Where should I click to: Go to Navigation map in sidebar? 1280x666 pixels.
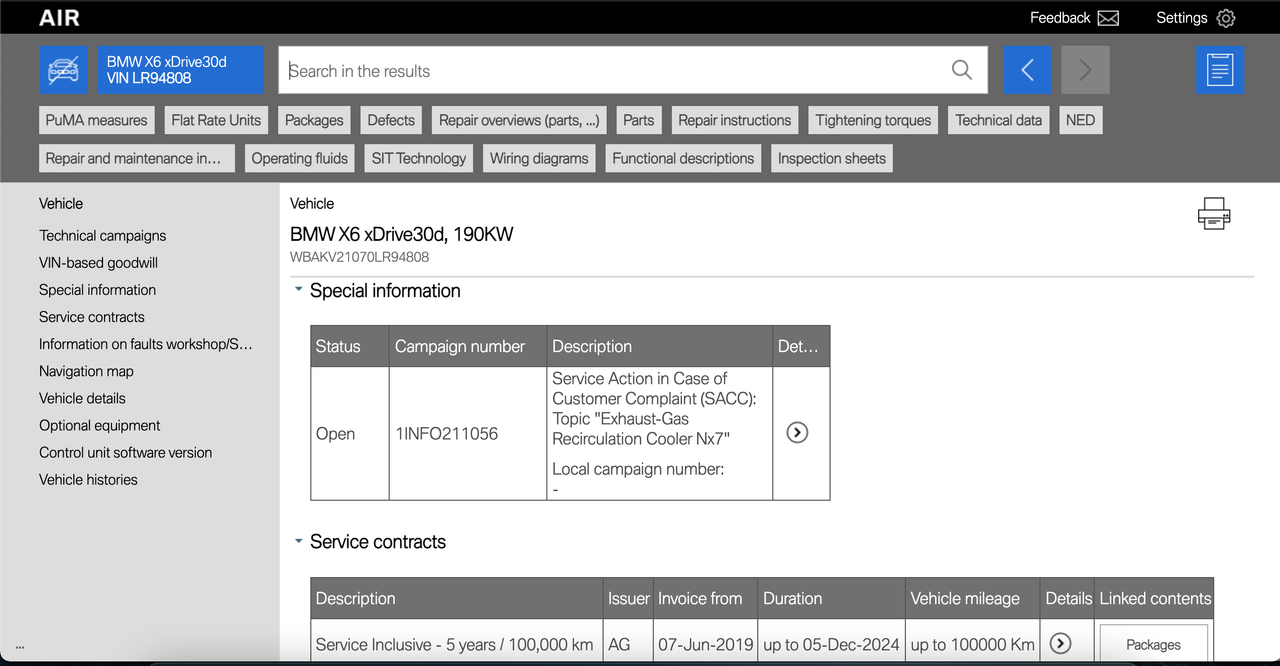86,371
